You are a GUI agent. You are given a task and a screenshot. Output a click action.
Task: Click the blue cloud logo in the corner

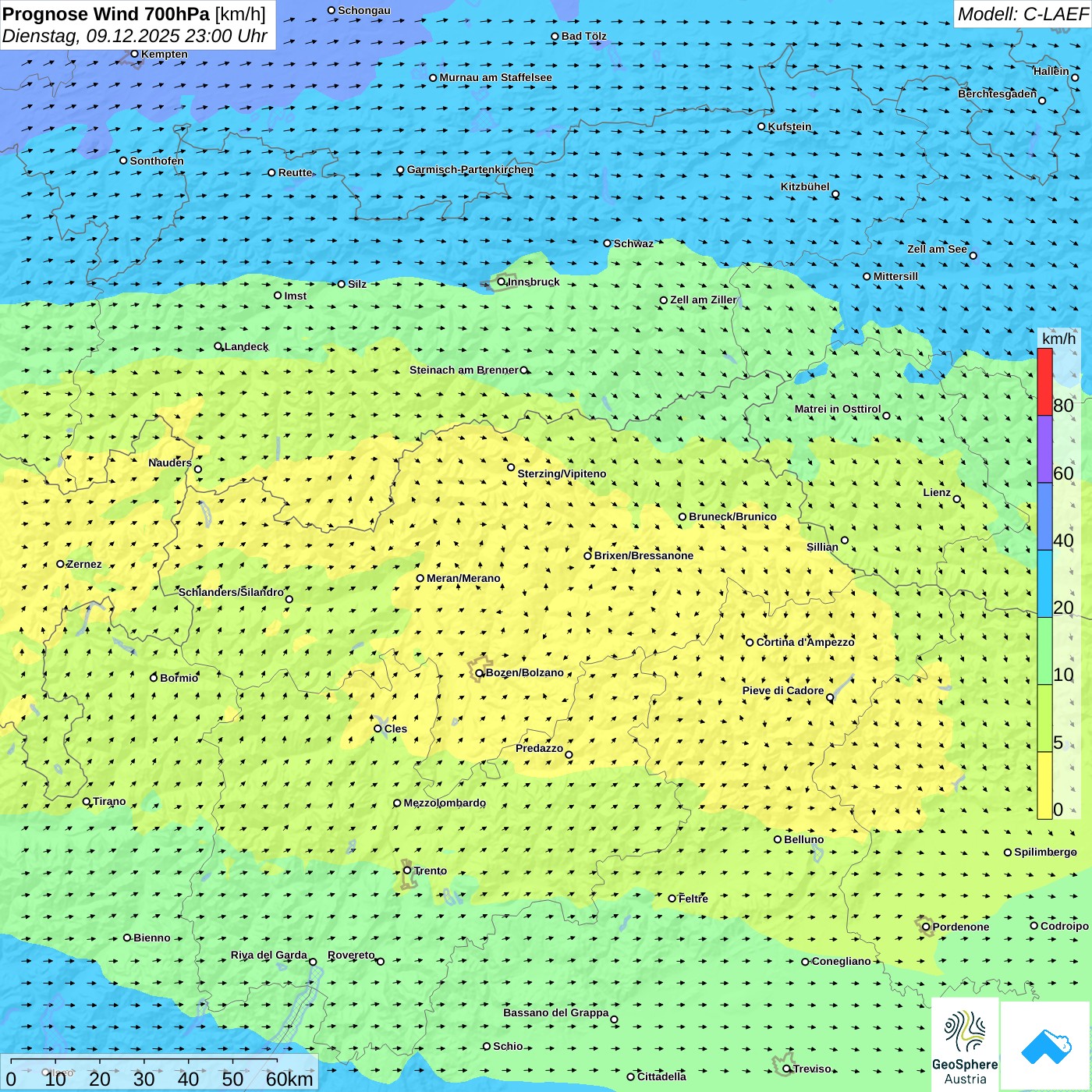(x=1045, y=1045)
